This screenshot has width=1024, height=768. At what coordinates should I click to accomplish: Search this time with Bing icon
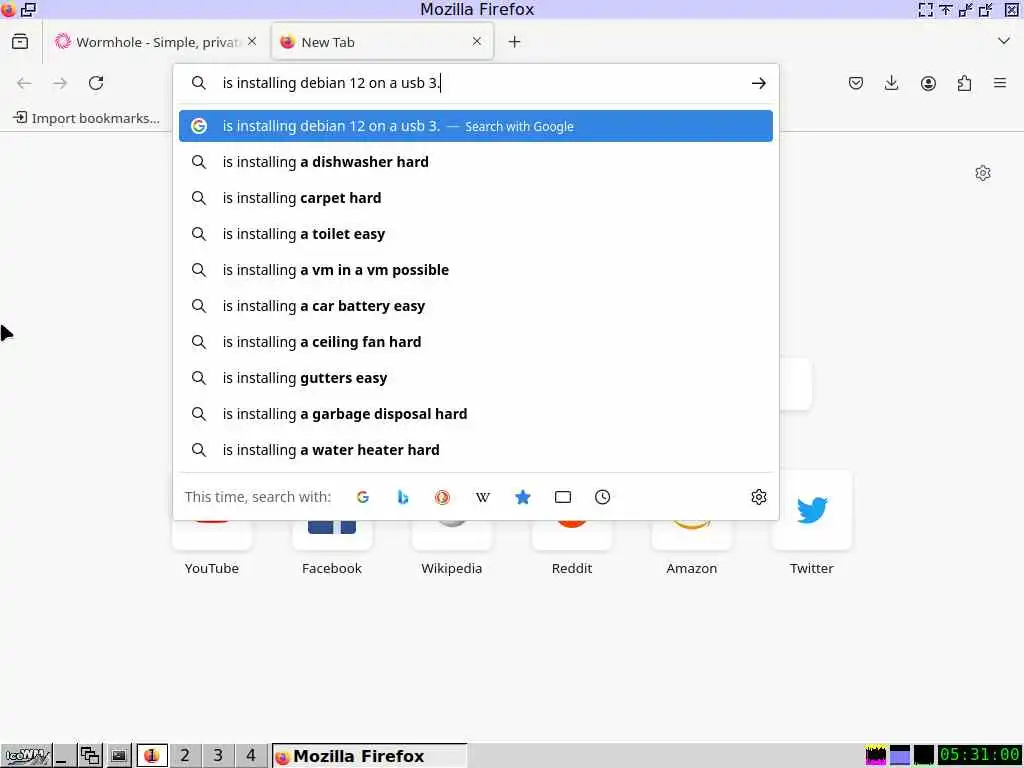(403, 497)
